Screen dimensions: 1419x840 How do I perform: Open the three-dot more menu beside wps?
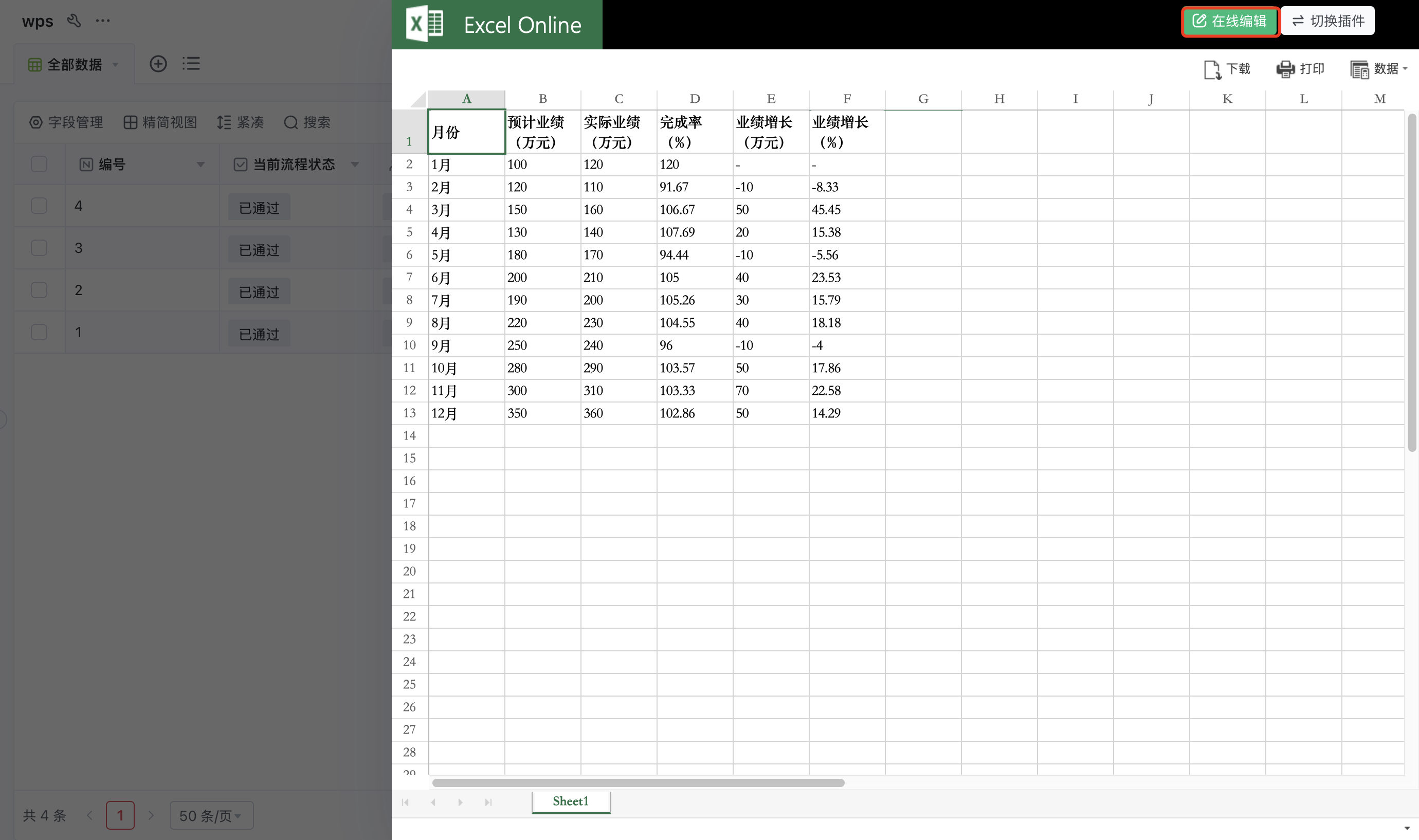tap(102, 21)
